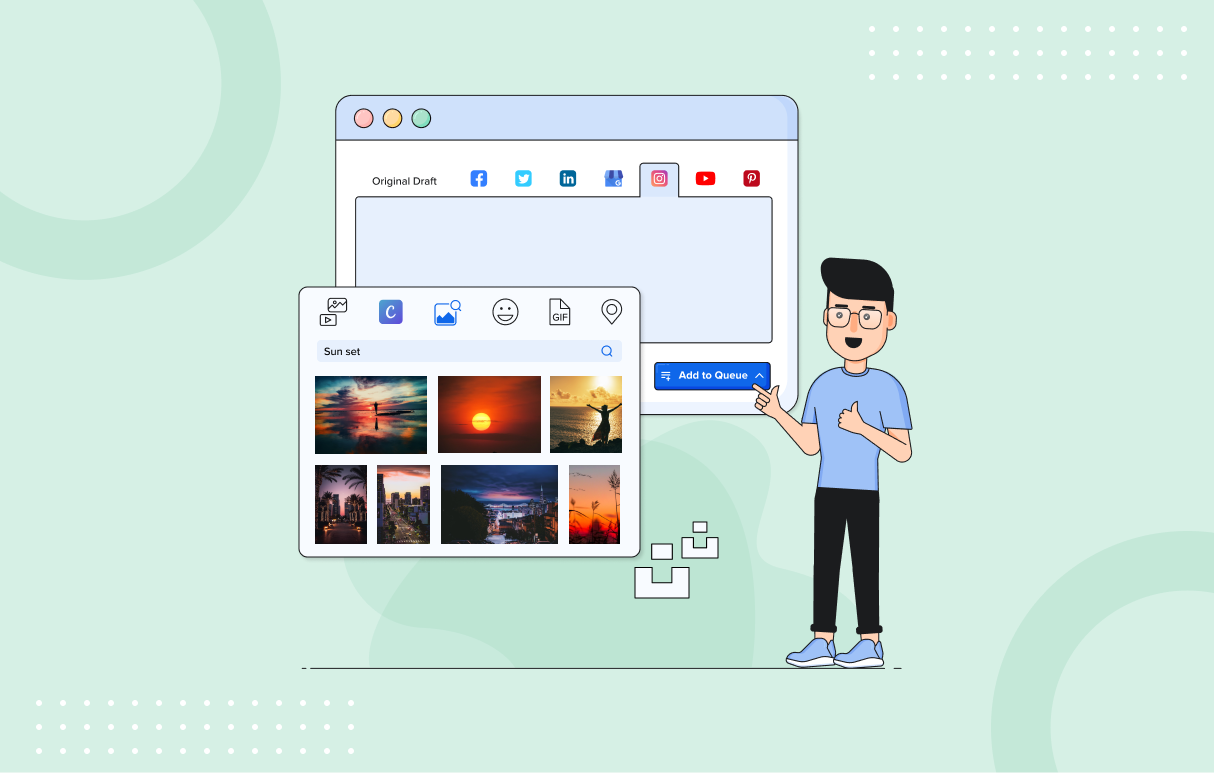Select the Twitter tab icon
Viewport: 1214px width, 773px height.
[x=523, y=178]
